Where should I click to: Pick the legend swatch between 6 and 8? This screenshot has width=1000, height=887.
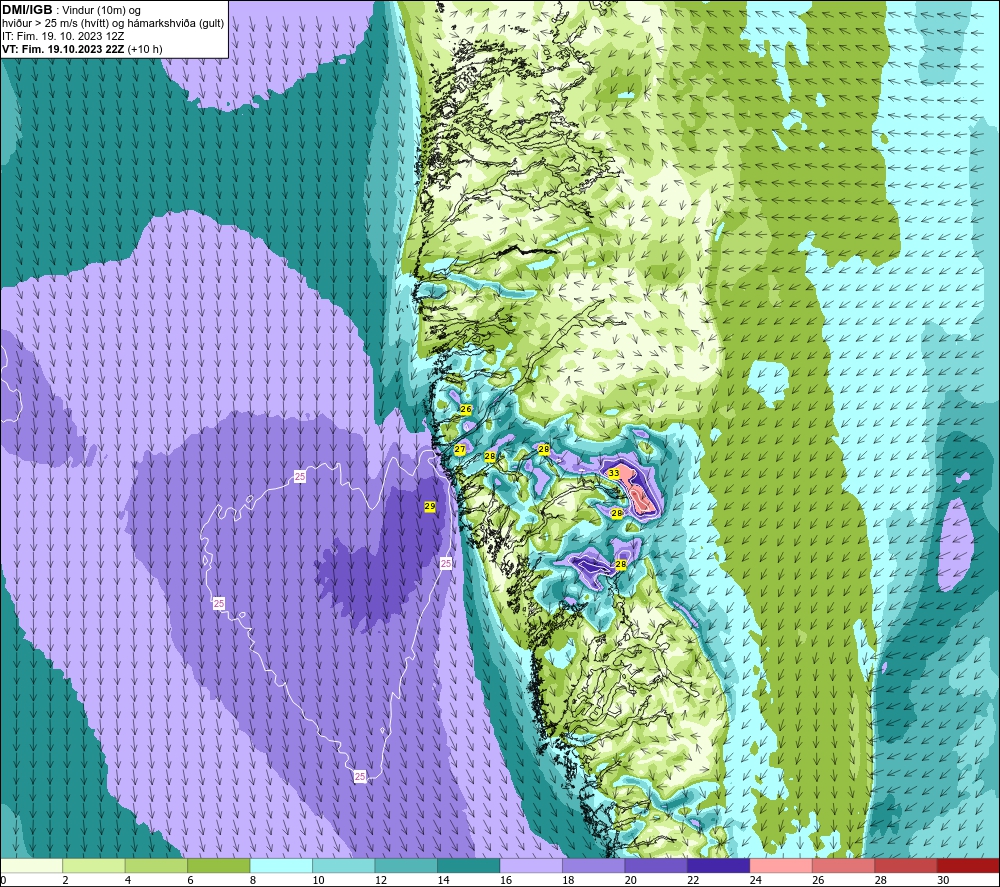[x=219, y=865]
